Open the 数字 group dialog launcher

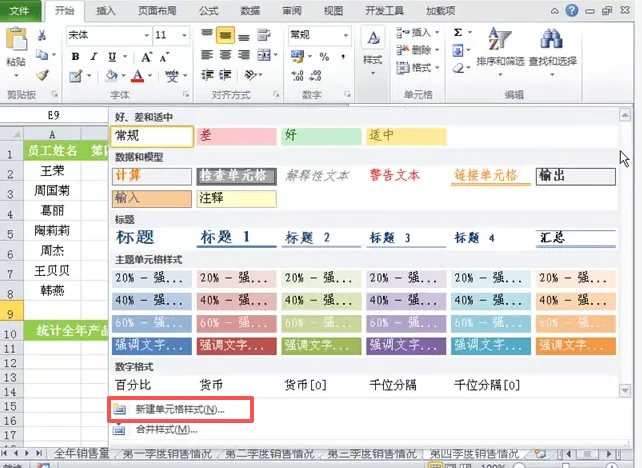(x=348, y=95)
